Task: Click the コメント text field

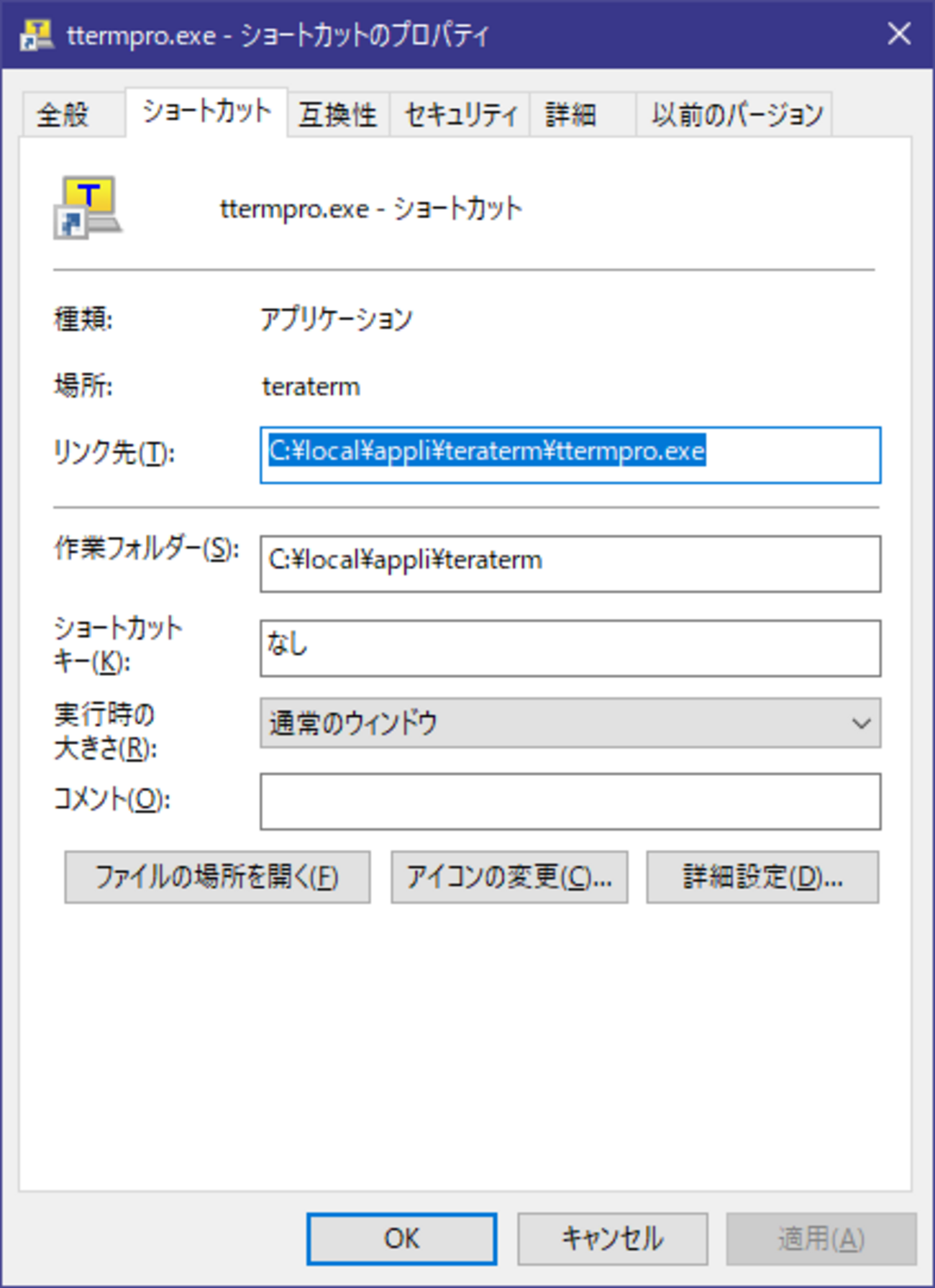Action: pyautogui.click(x=570, y=802)
